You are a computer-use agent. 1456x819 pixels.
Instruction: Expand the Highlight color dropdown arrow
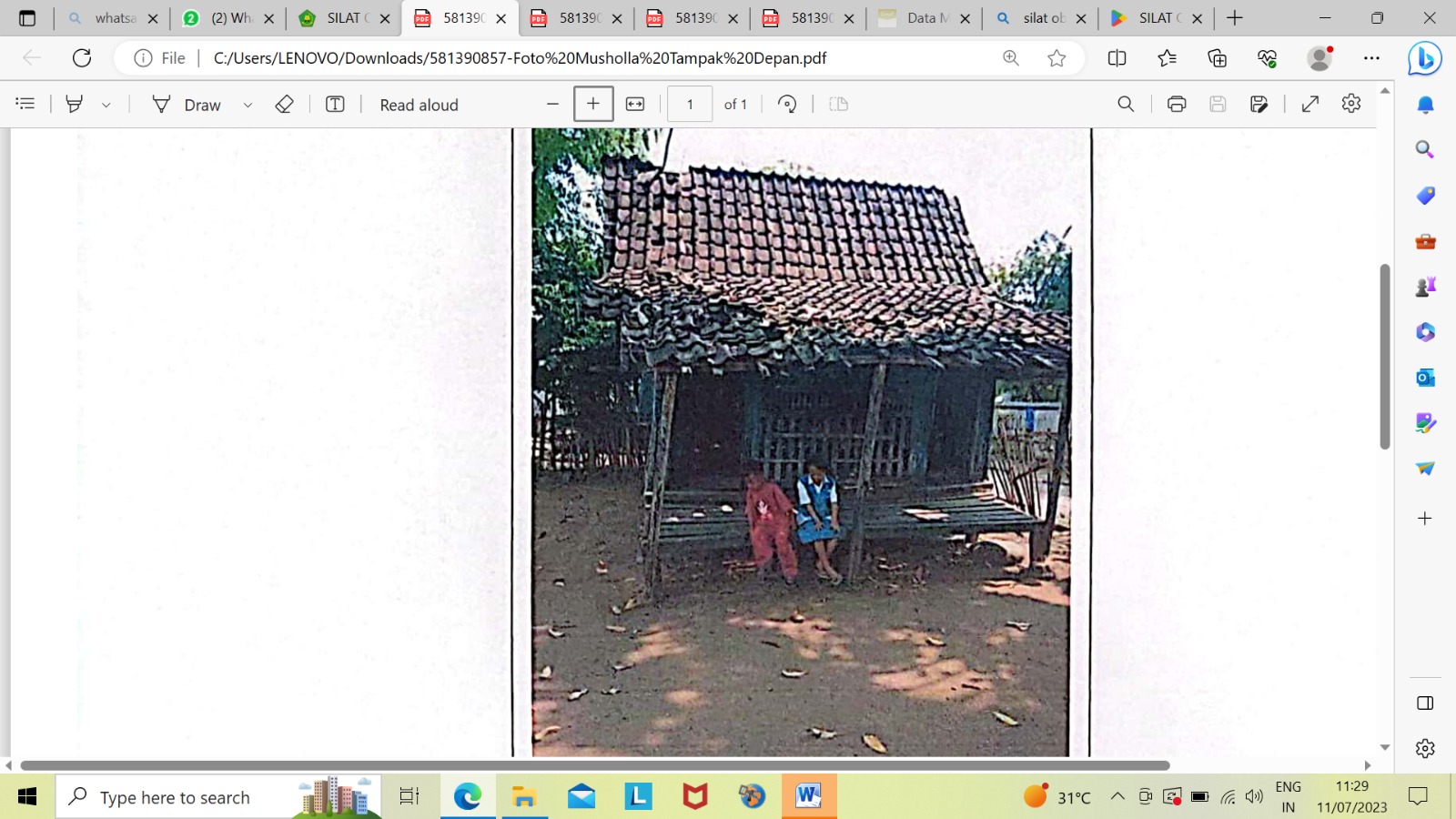point(106,105)
